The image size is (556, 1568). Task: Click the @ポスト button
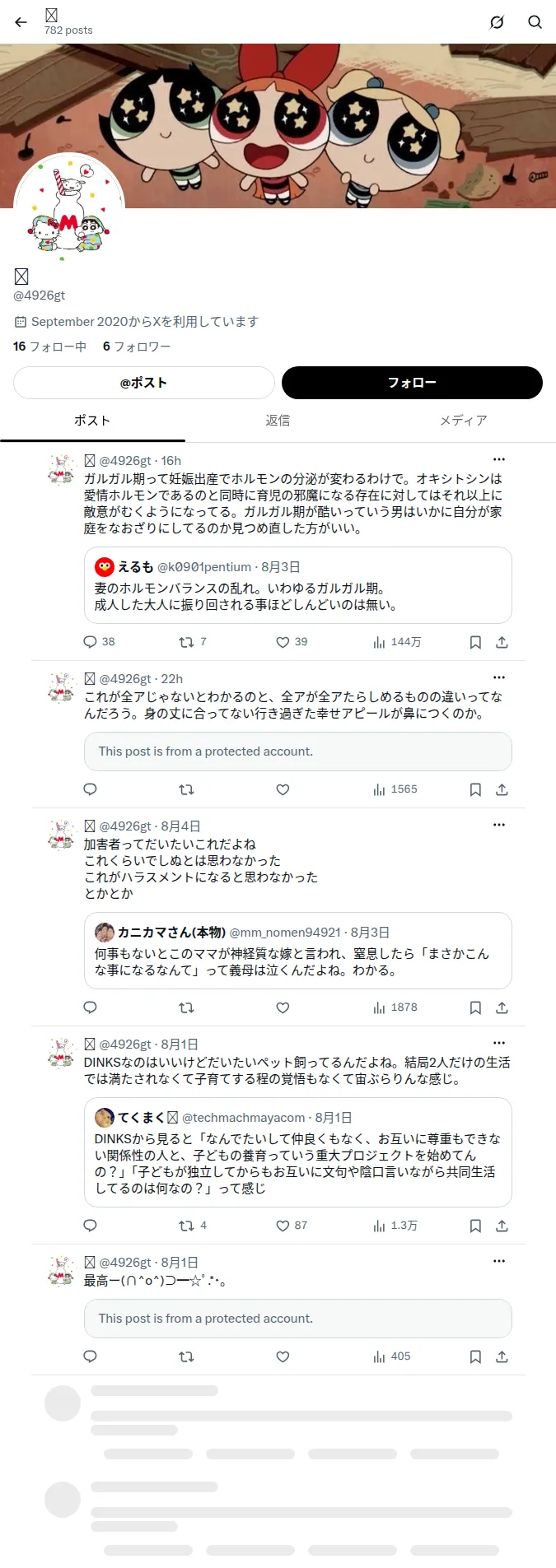144,383
